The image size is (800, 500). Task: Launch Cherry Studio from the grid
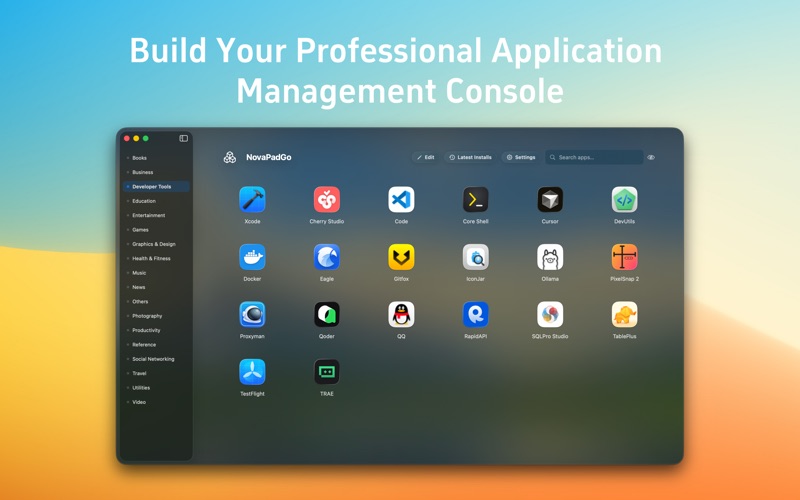(327, 199)
